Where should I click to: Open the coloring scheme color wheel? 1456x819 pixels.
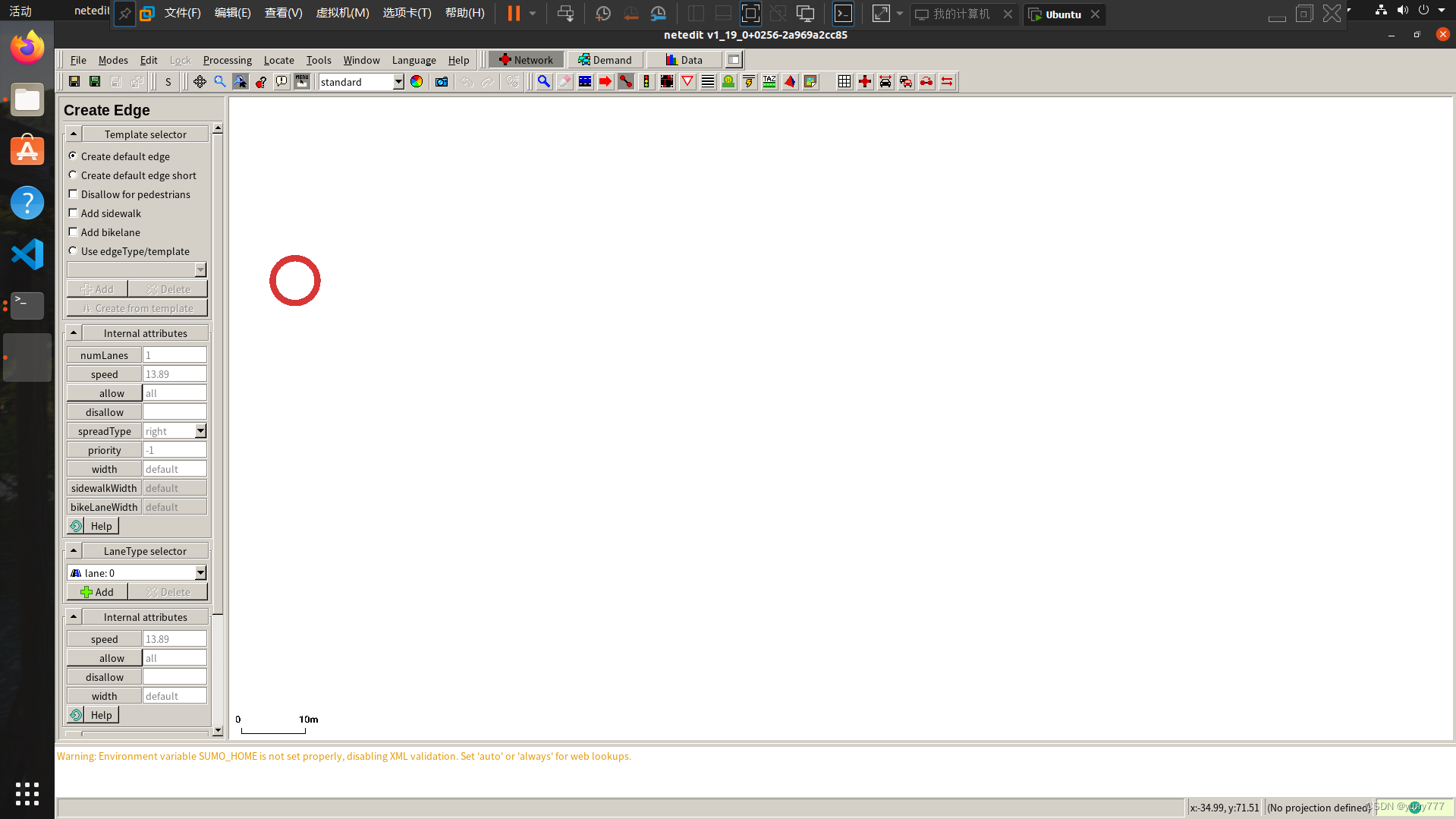point(417,81)
